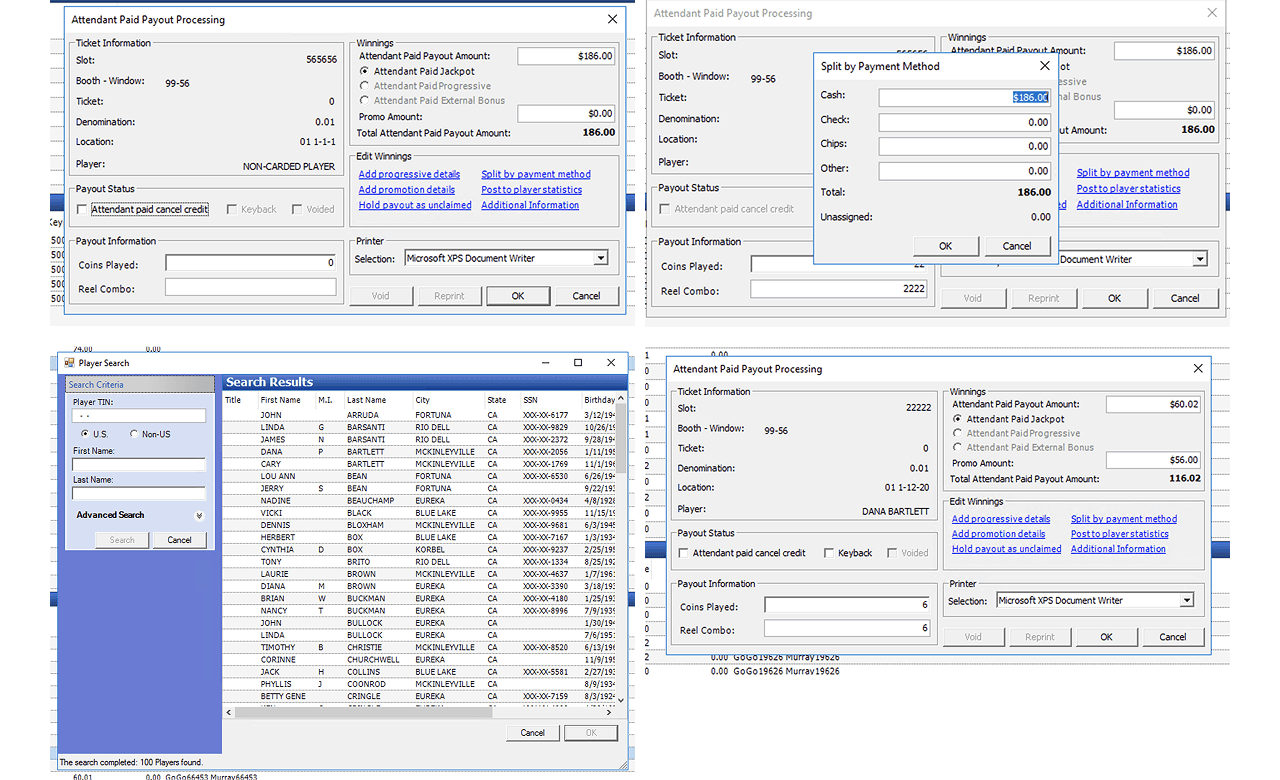This screenshot has width=1280, height=780.
Task: Click the Reprint button in payout dialog
Action: coord(449,295)
